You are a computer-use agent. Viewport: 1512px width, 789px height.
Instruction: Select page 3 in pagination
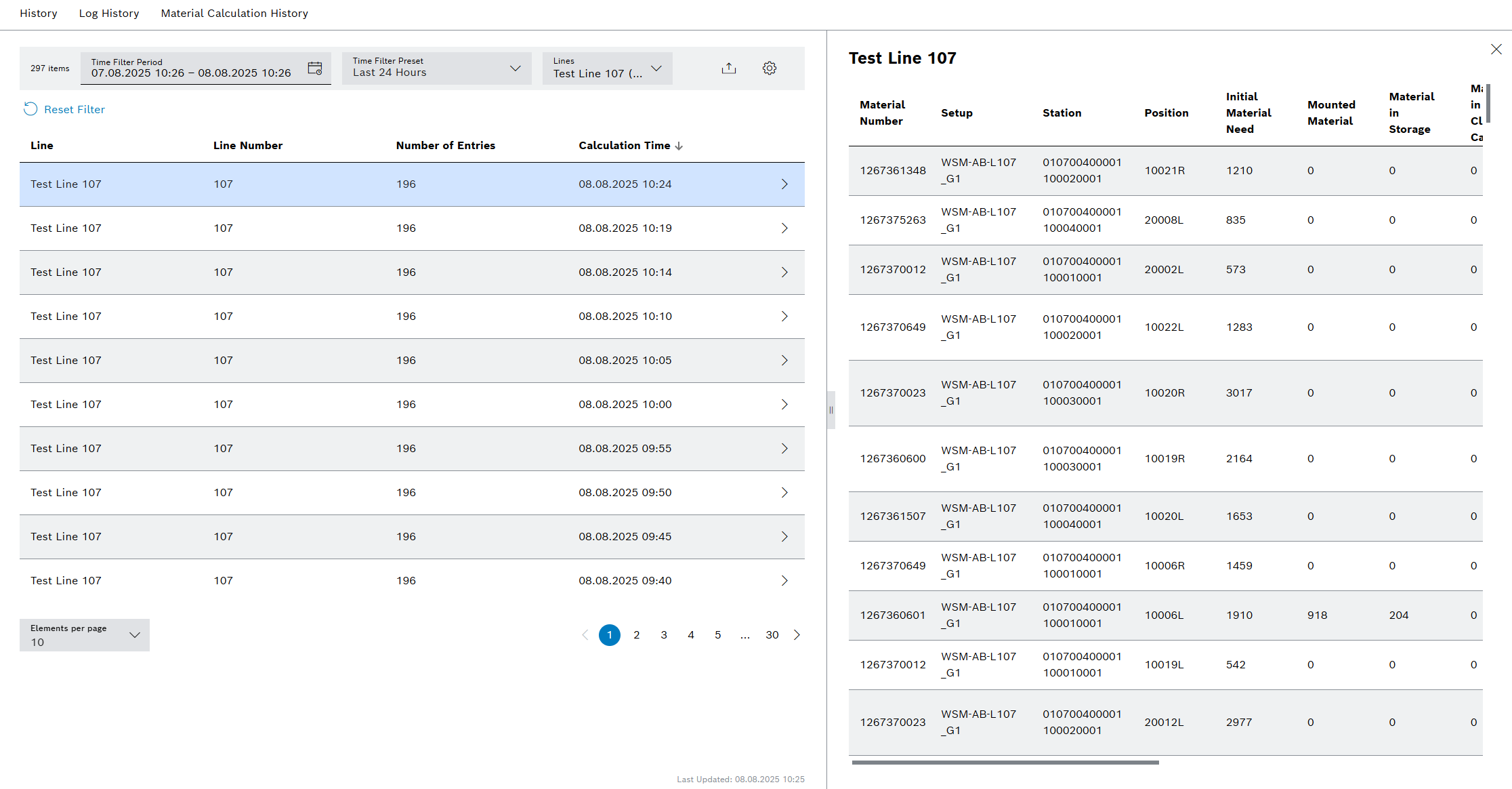664,635
